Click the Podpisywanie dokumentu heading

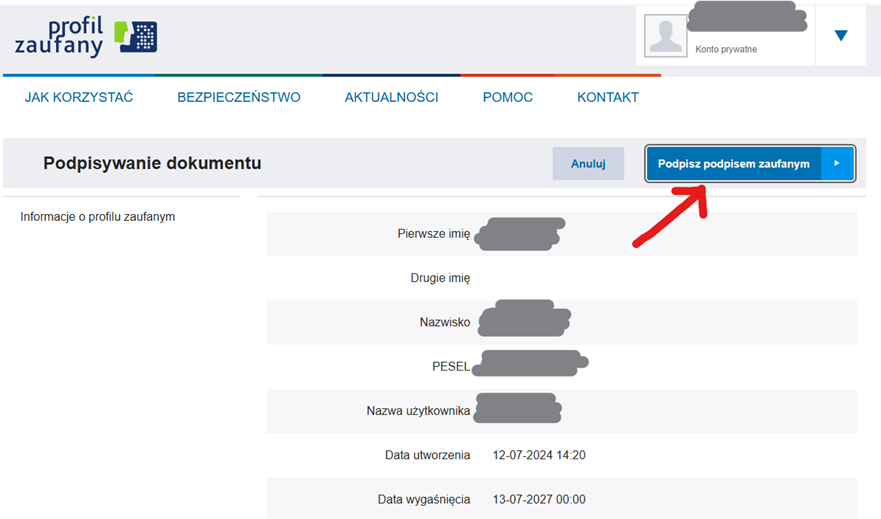[152, 163]
